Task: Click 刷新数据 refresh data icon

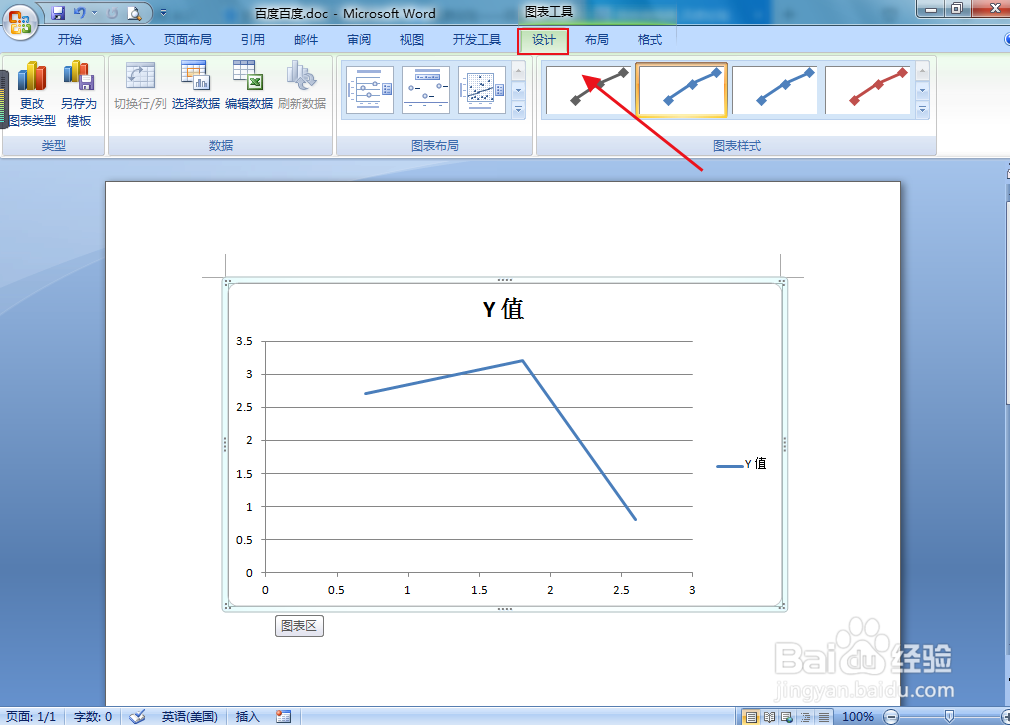Action: (x=301, y=86)
